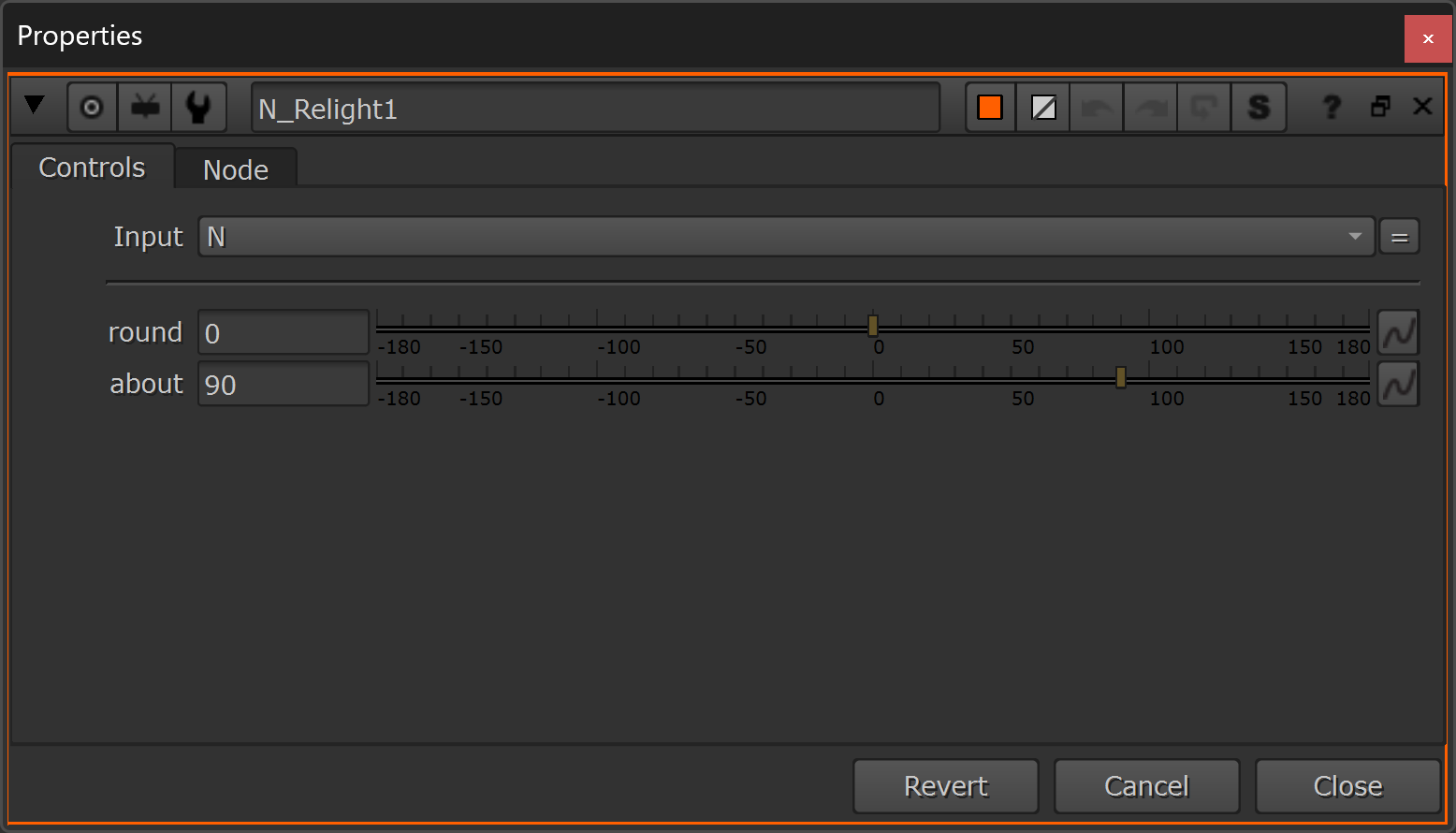Click the Cancel button

[x=1147, y=786]
